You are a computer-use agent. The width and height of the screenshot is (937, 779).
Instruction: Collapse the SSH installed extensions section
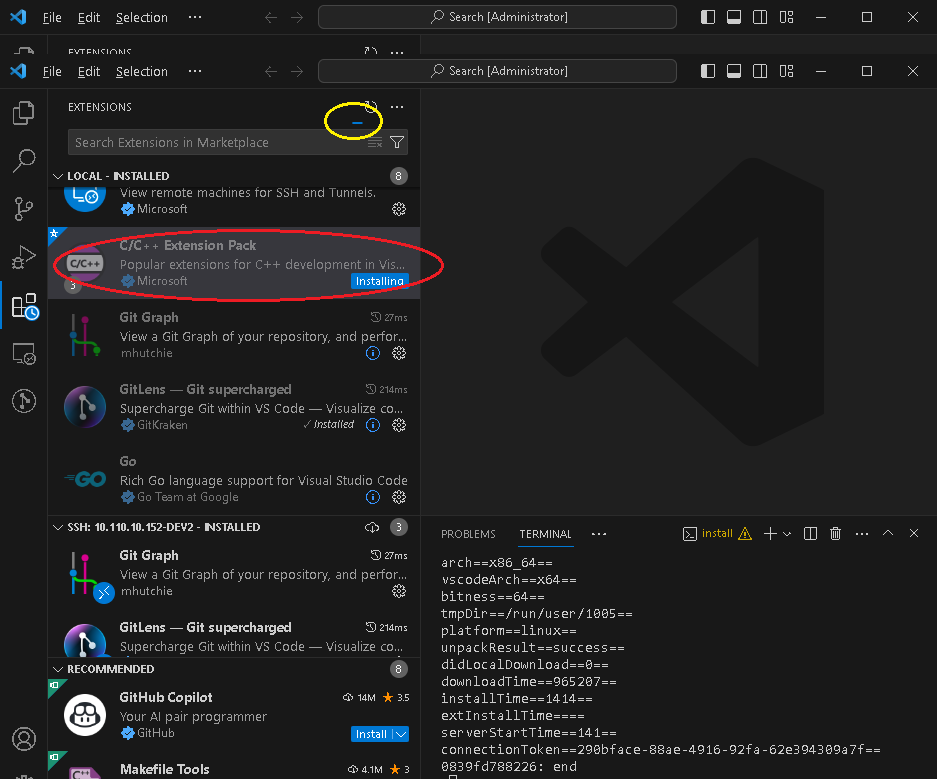58,527
